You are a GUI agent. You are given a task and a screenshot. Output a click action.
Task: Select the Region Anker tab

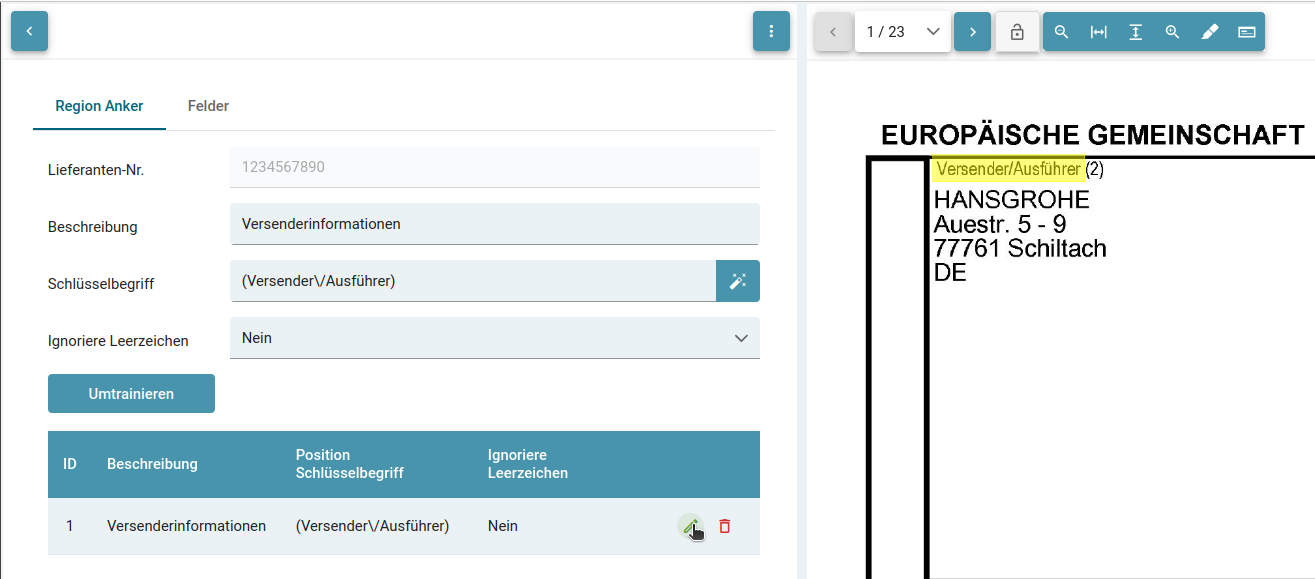pos(99,106)
